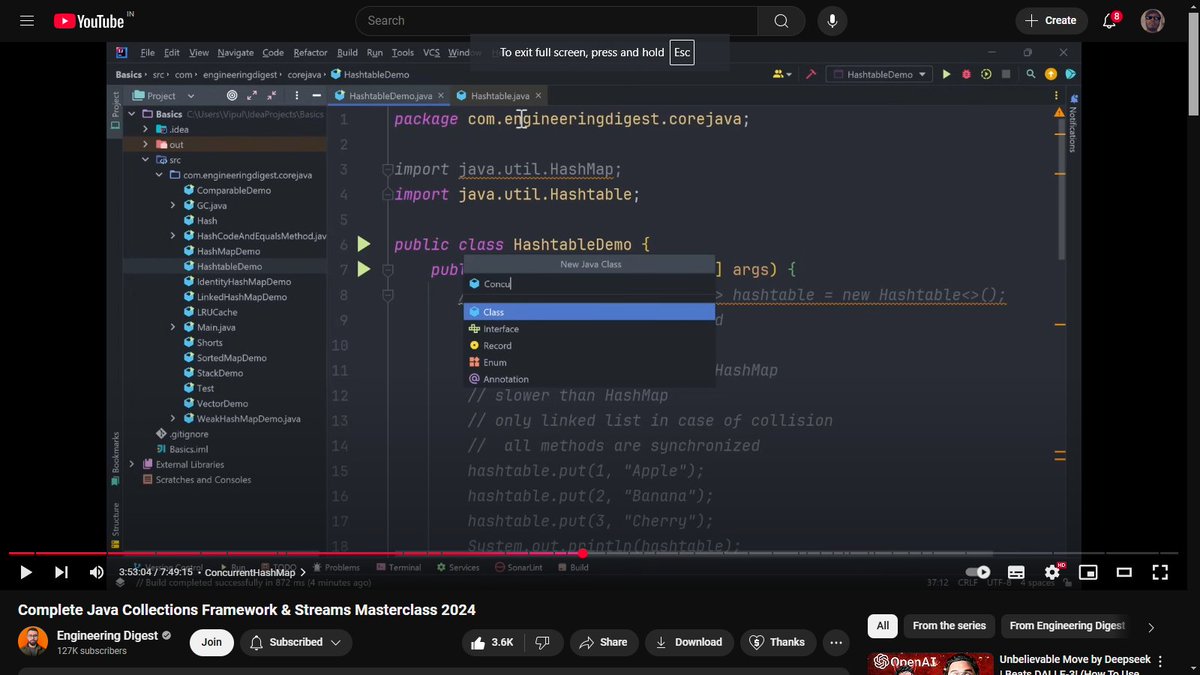Screen dimensions: 1200x675
Task: Toggle the Subscribed notification button
Action: [x=296, y=642]
